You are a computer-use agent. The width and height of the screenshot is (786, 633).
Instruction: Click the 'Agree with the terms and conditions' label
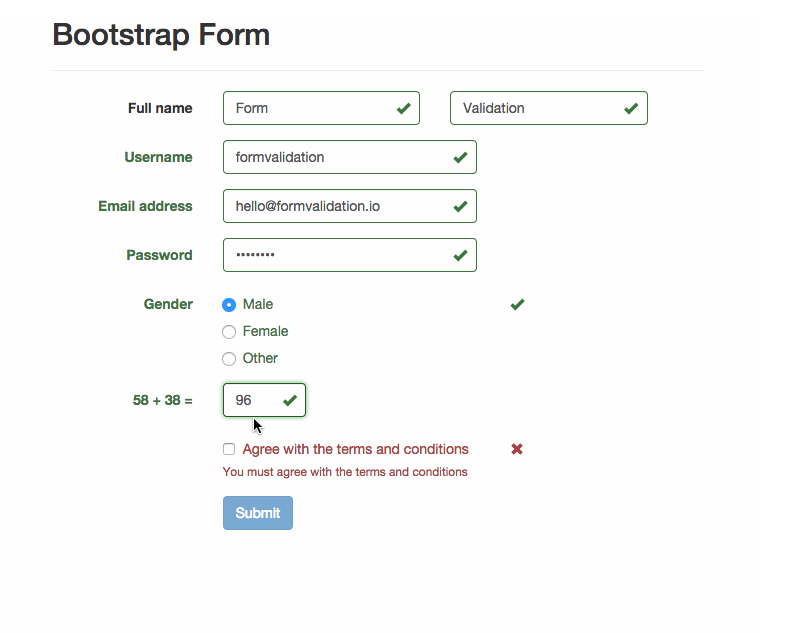[x=355, y=449]
